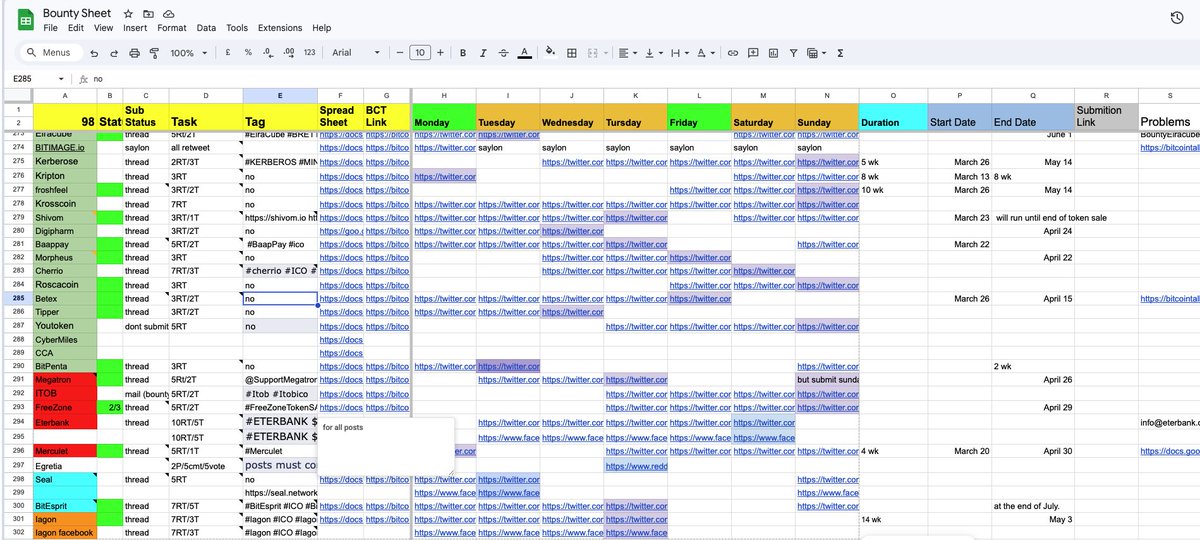1200x540 pixels.
Task: Open the Google Sheets home icon
Action: coord(24,20)
